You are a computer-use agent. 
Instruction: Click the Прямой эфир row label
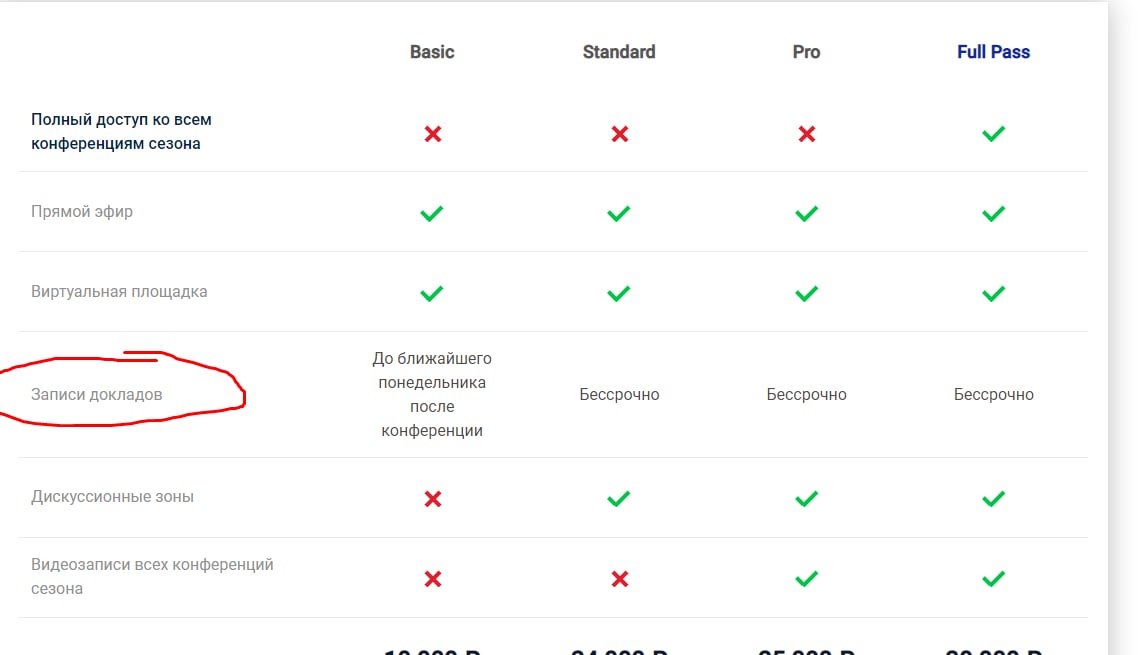(x=82, y=211)
